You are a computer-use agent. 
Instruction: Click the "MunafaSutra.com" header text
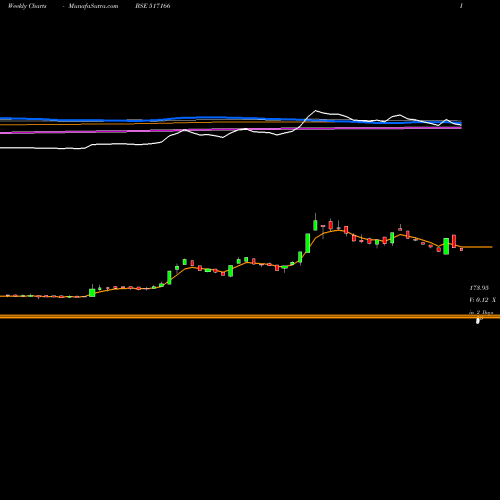93,6
